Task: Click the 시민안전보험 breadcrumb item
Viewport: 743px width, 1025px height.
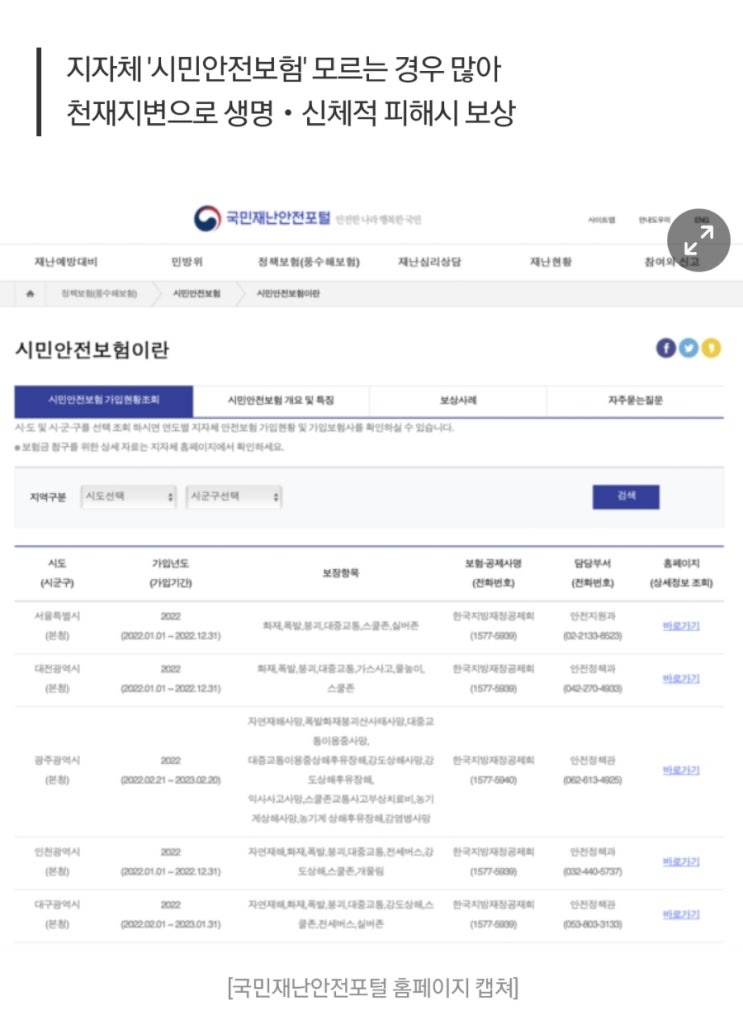Action: click(x=197, y=294)
